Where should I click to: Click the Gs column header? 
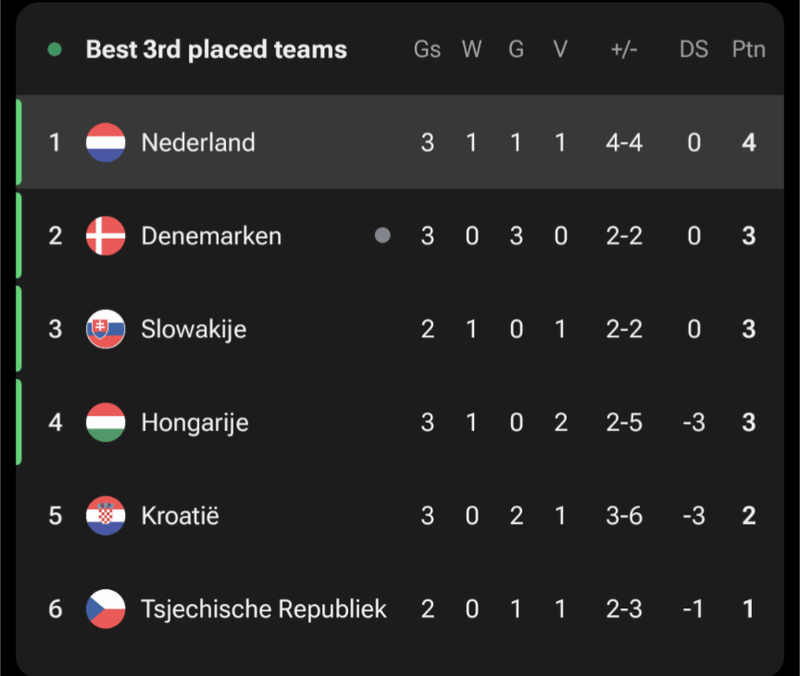coord(427,49)
